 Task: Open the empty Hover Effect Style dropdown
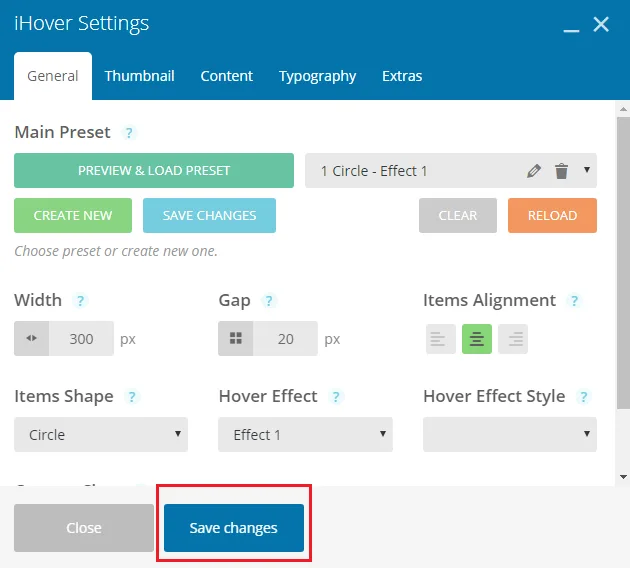509,434
